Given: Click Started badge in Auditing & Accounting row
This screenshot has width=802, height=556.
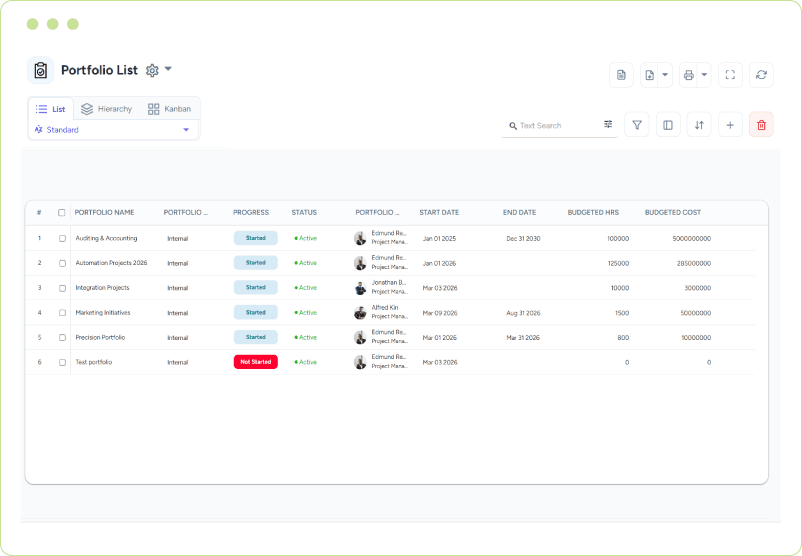Looking at the screenshot, I should point(256,238).
